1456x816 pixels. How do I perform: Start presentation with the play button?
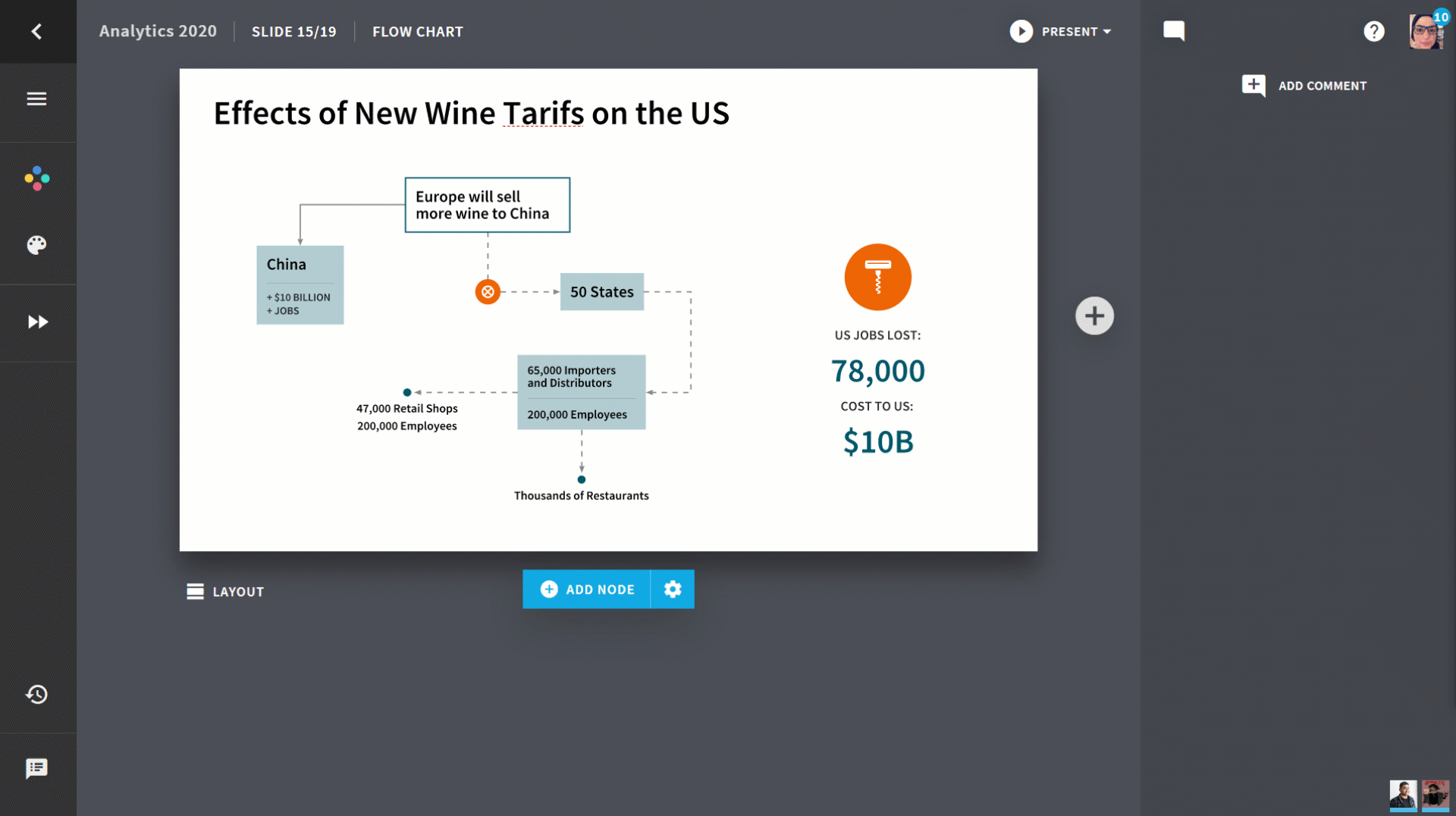pos(1021,31)
